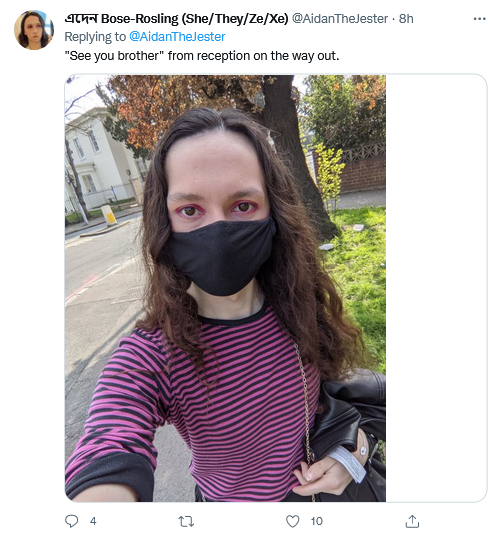
Task: Click the like count number 10
Action: click(316, 521)
